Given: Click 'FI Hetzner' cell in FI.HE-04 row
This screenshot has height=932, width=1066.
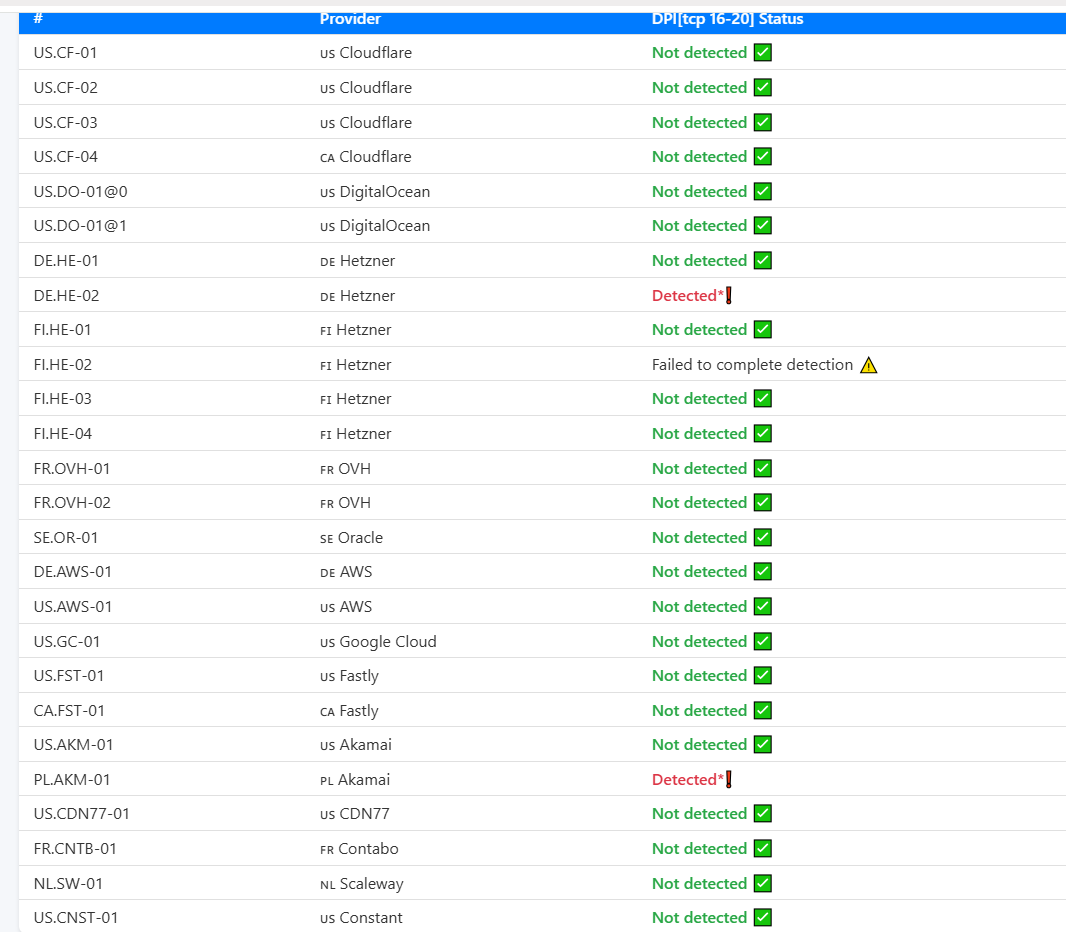Looking at the screenshot, I should [x=356, y=434].
